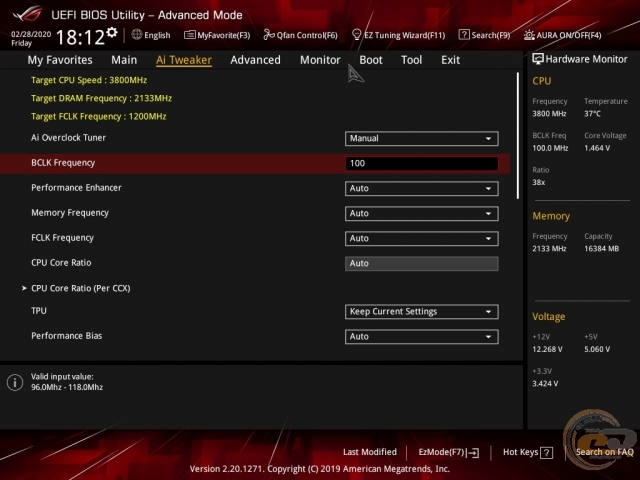Image resolution: width=640 pixels, height=480 pixels.
Task: Switch to EzMode(F7)
Action: coord(449,452)
